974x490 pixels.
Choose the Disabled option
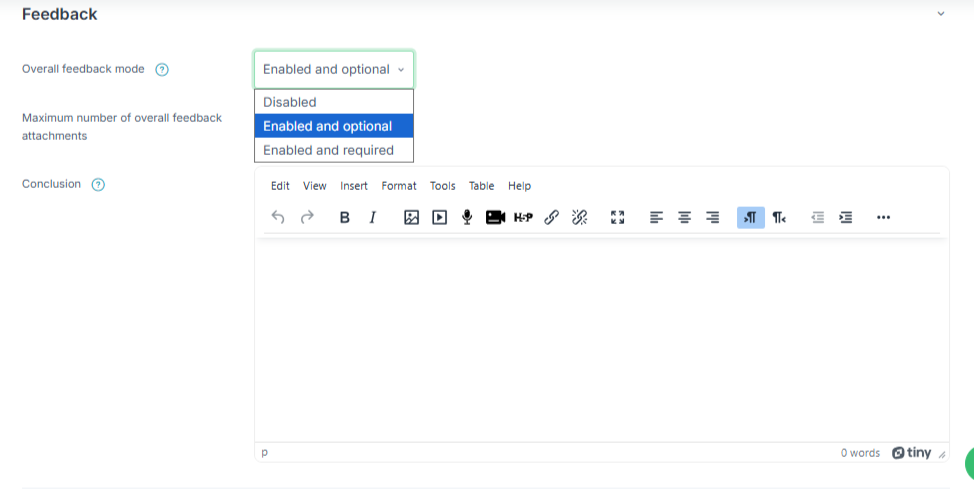pyautogui.click(x=334, y=102)
